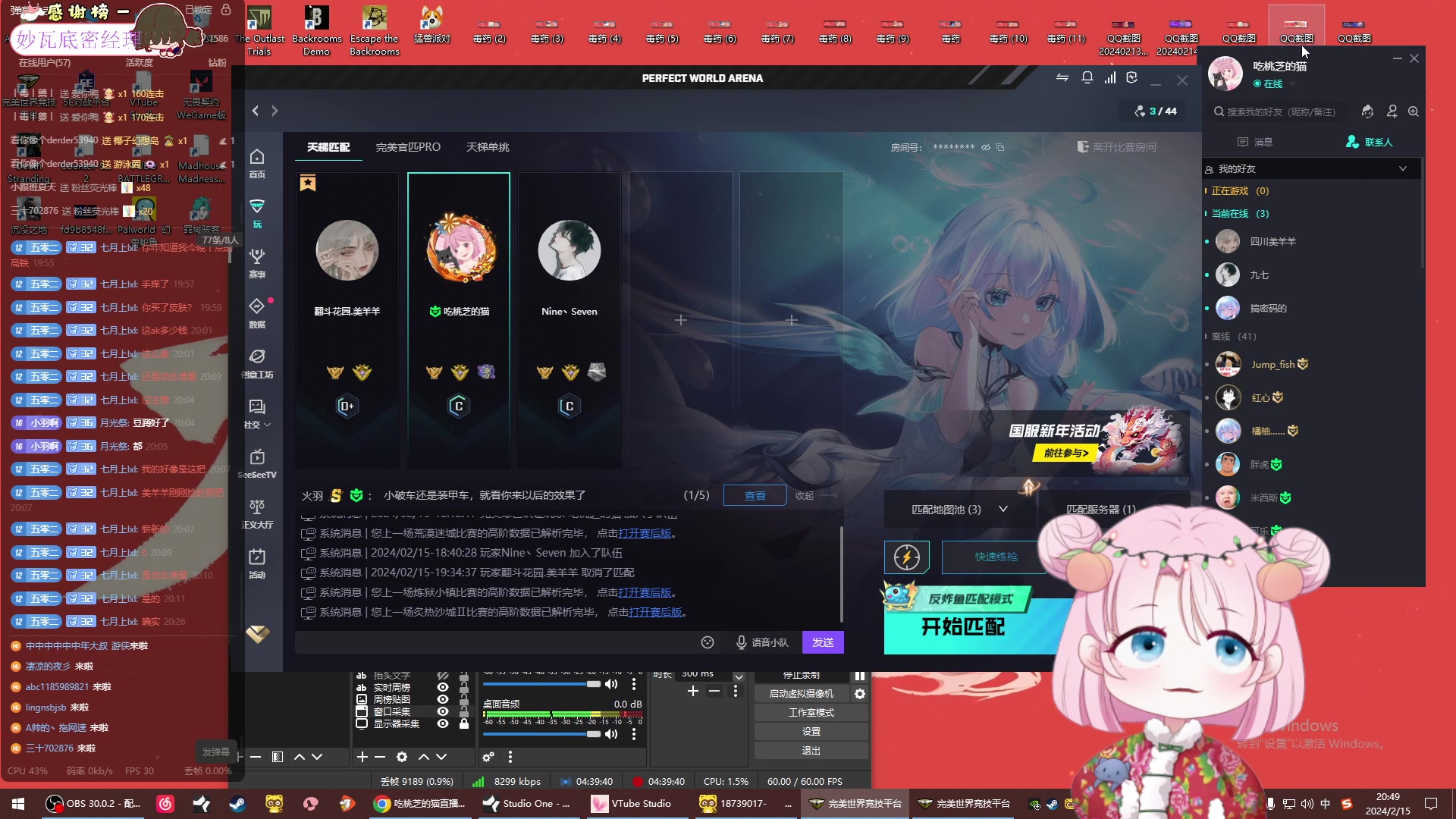Go forward with the right arrow
The height and width of the screenshot is (819, 1456).
[275, 111]
